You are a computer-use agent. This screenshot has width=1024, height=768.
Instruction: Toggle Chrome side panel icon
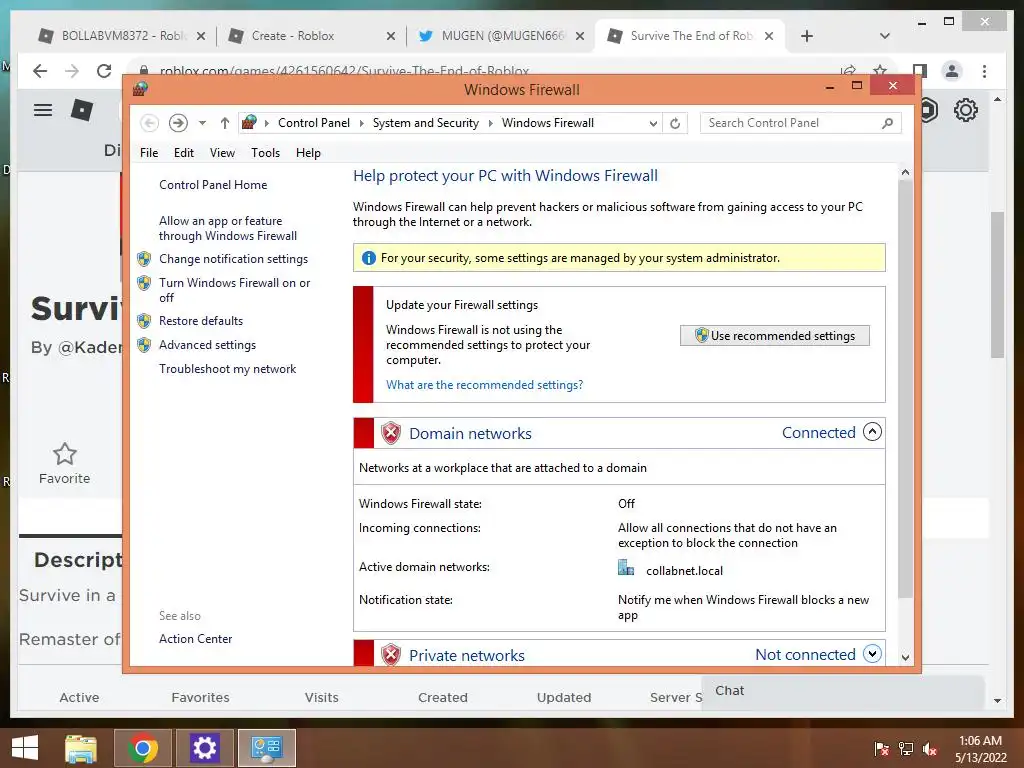[x=920, y=71]
